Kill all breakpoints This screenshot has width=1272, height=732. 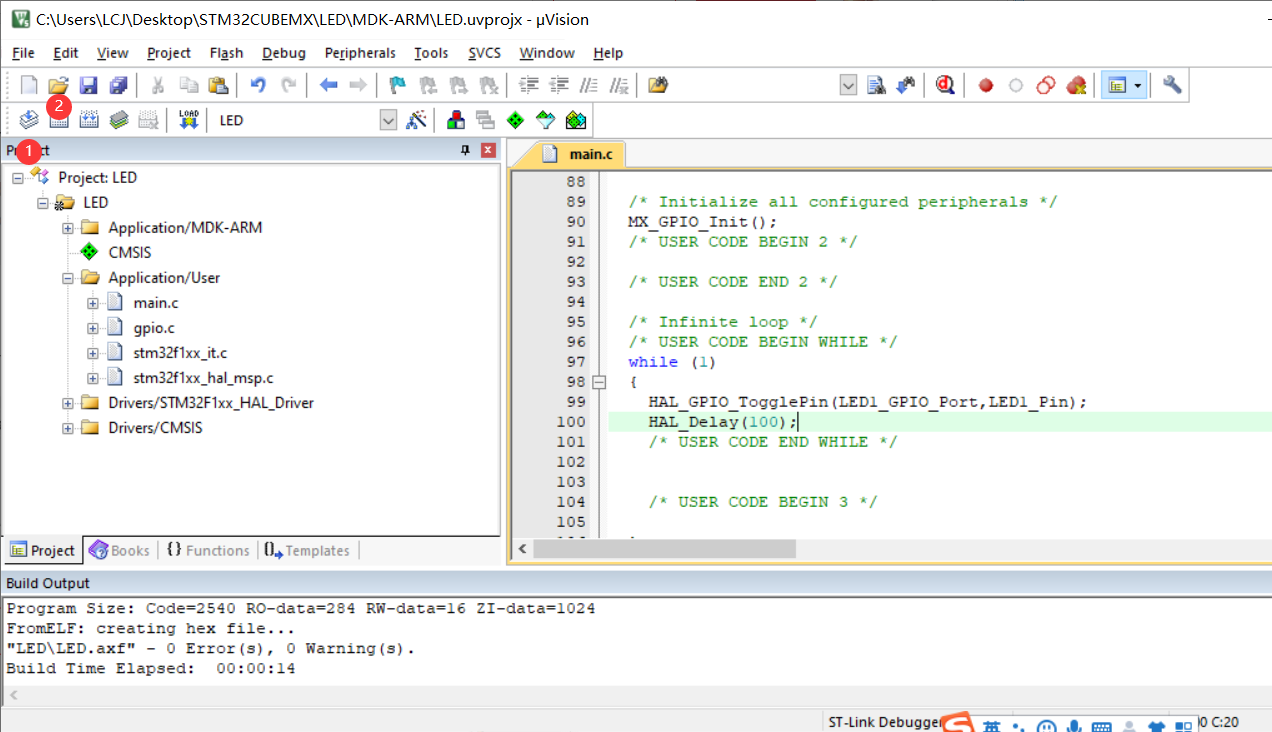(x=1076, y=86)
